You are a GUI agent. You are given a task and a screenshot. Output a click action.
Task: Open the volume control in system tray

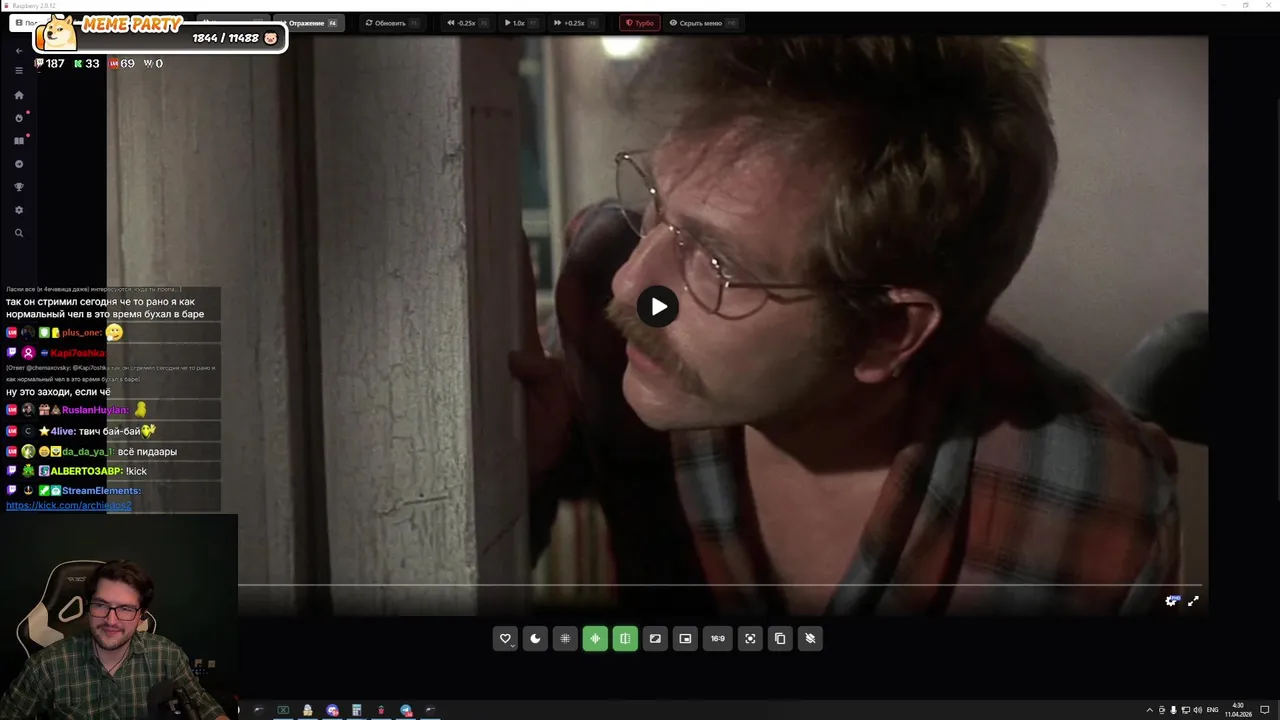tap(1197, 710)
